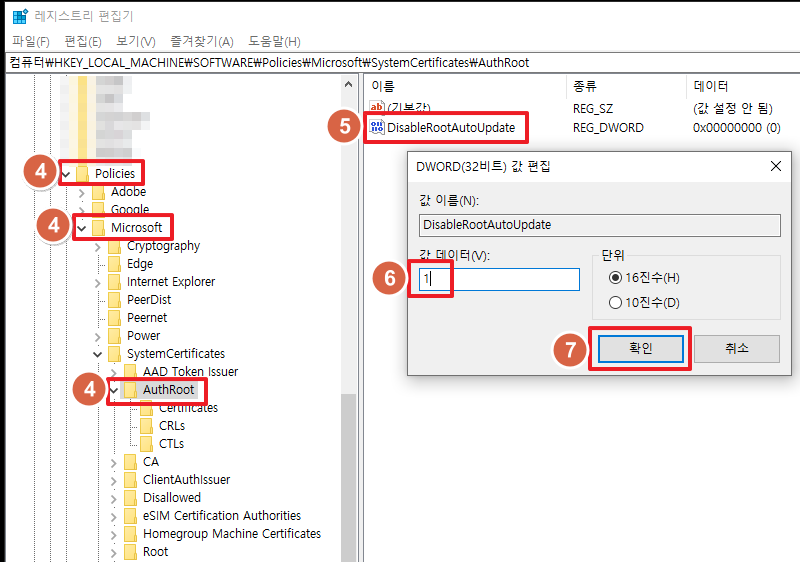
Task: Select the DisableRootAutoUpdate value name
Action: [x=451, y=127]
